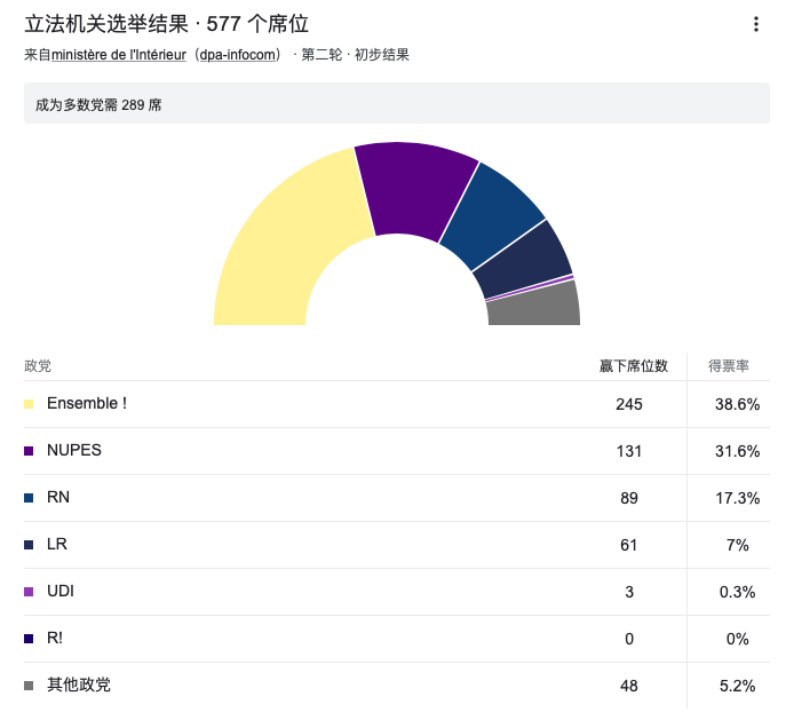Select the NUPES party row name
This screenshot has height=720, width=794.
pyautogui.click(x=74, y=451)
